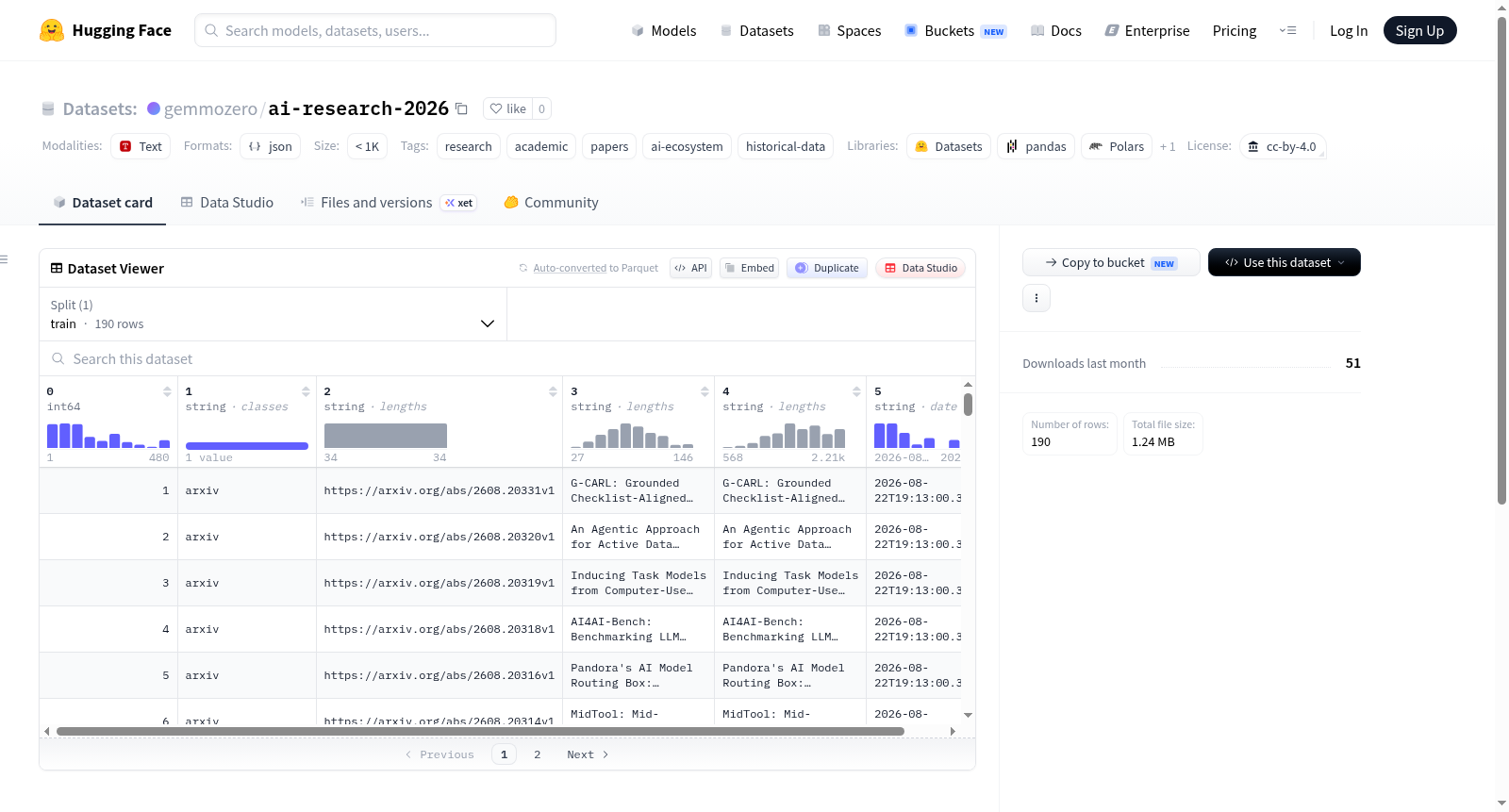Image resolution: width=1509 pixels, height=812 pixels.
Task: Sort column 3 using its sort arrows
Action: tap(705, 391)
